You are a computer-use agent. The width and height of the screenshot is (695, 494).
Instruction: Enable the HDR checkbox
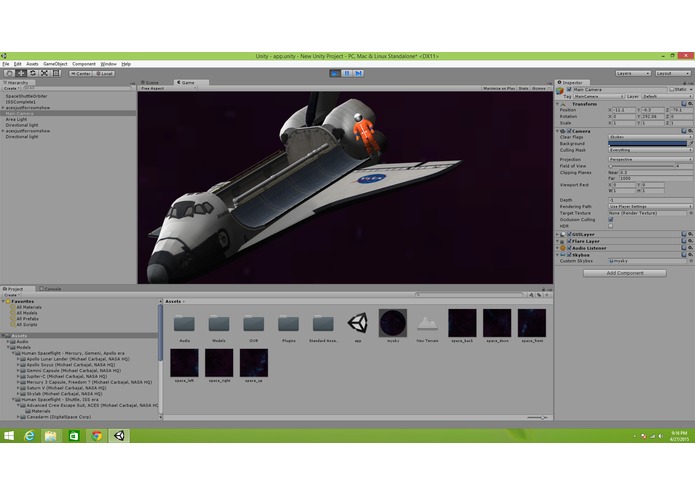(x=611, y=226)
